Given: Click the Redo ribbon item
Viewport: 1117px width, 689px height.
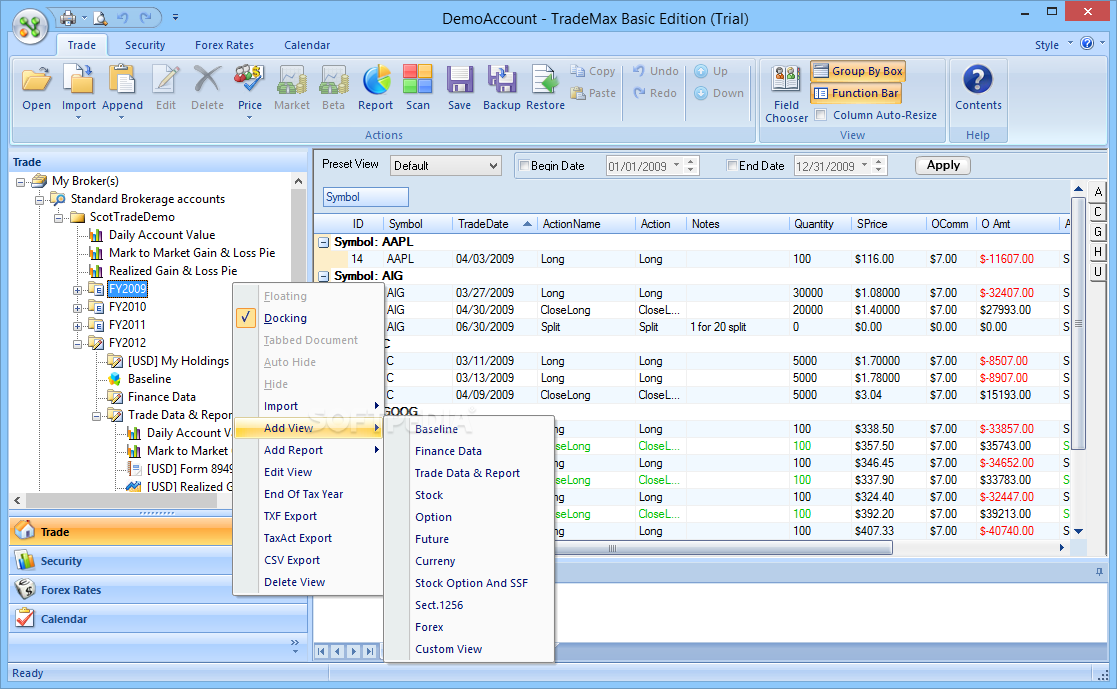Looking at the screenshot, I should point(655,93).
